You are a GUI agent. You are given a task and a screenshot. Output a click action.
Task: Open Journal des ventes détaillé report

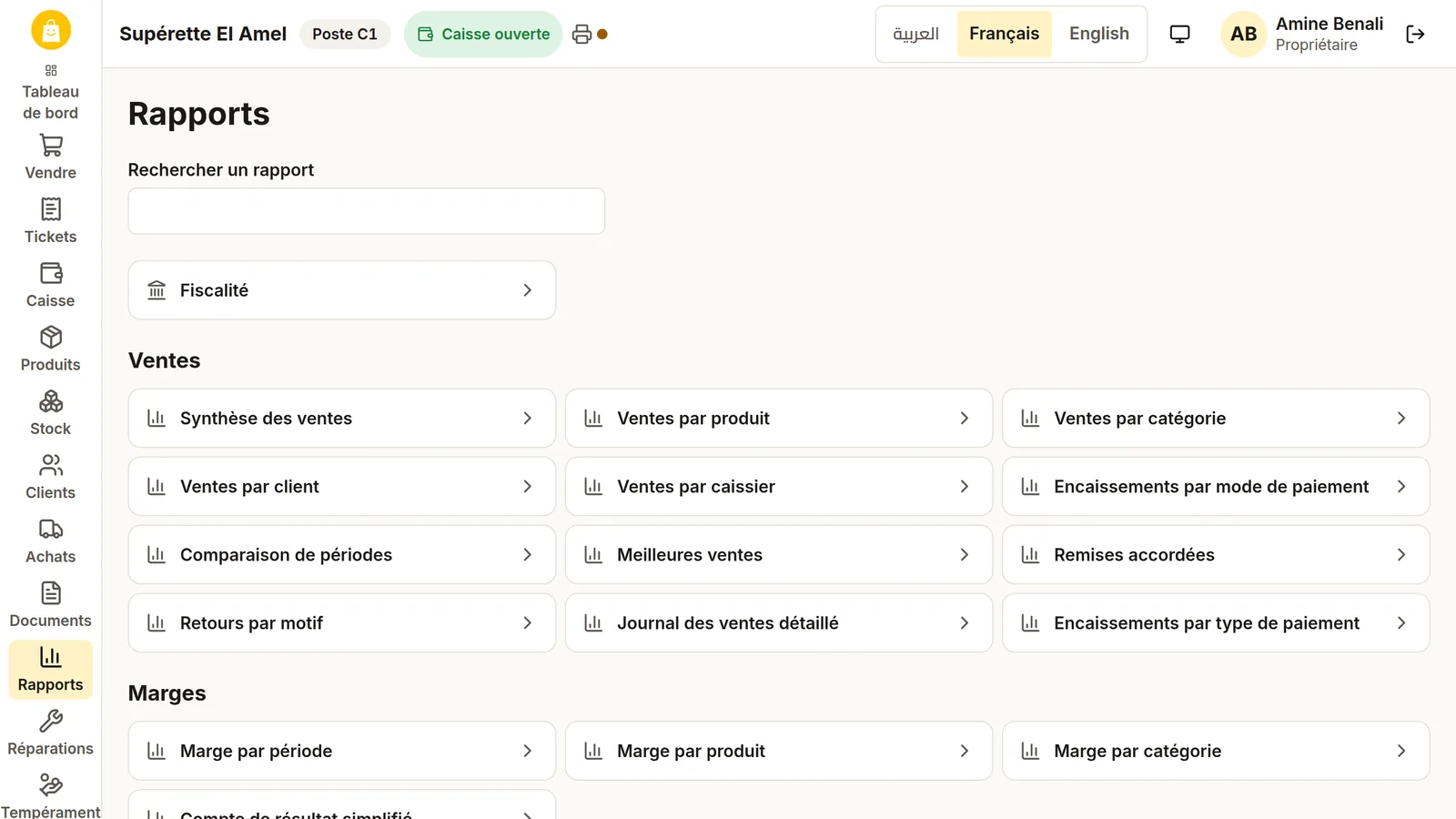coord(779,623)
